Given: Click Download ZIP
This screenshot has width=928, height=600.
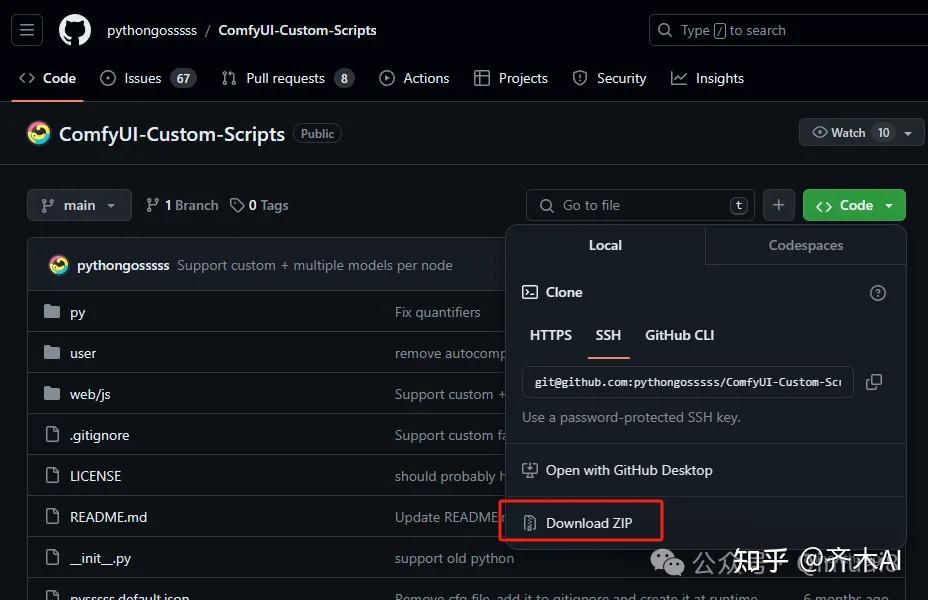Looking at the screenshot, I should click(x=588, y=523).
